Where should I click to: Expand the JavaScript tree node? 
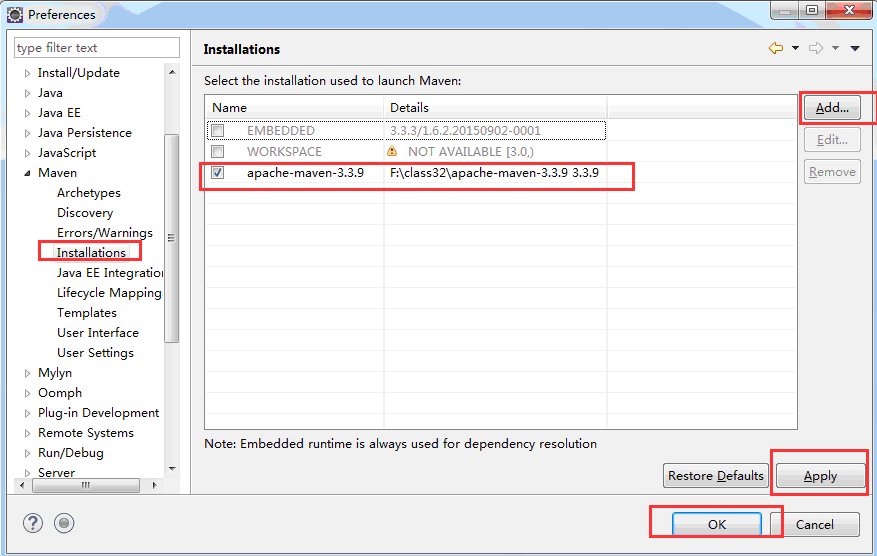click(27, 153)
